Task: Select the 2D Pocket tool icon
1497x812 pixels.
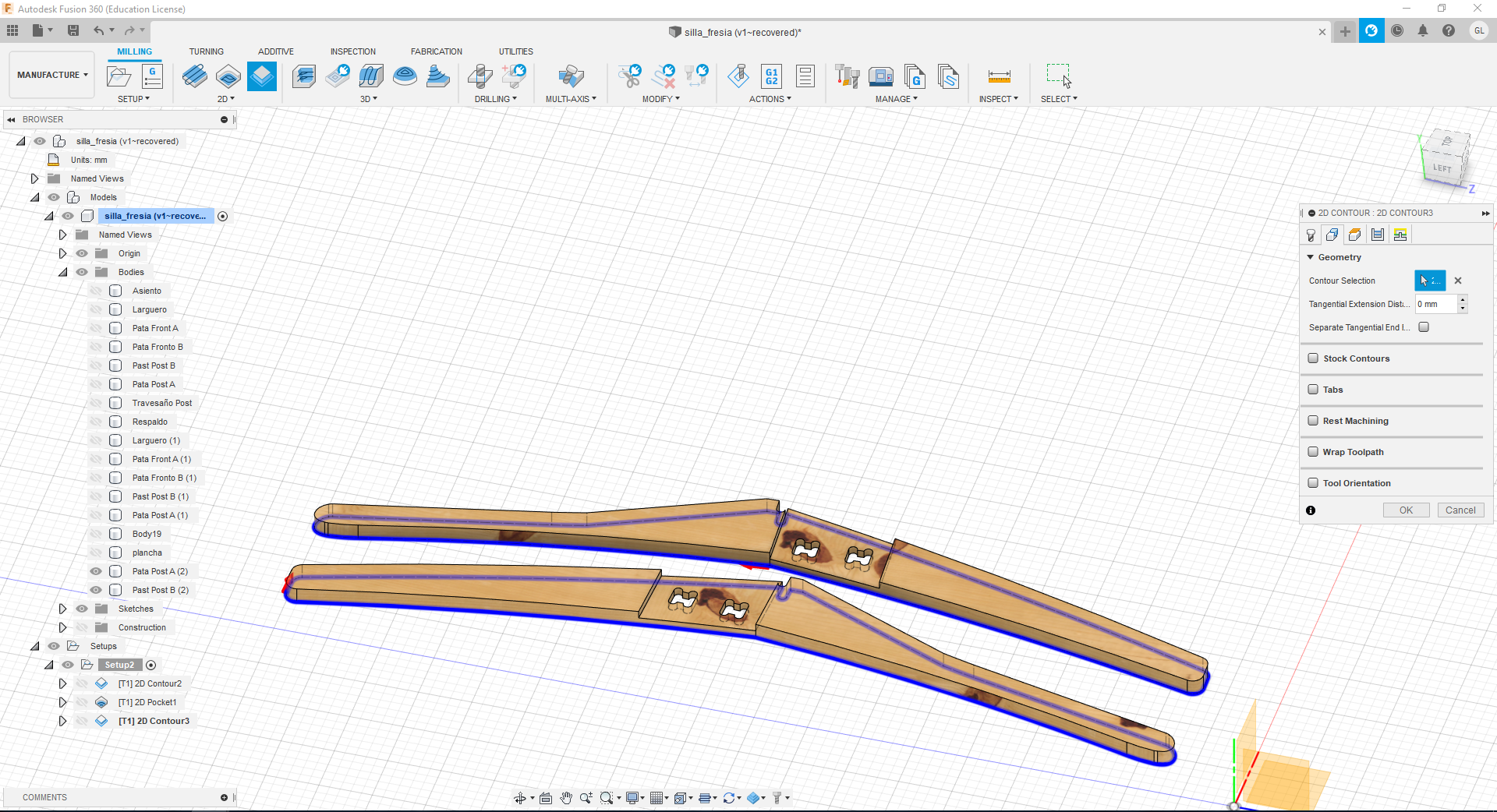Action: pyautogui.click(x=228, y=76)
